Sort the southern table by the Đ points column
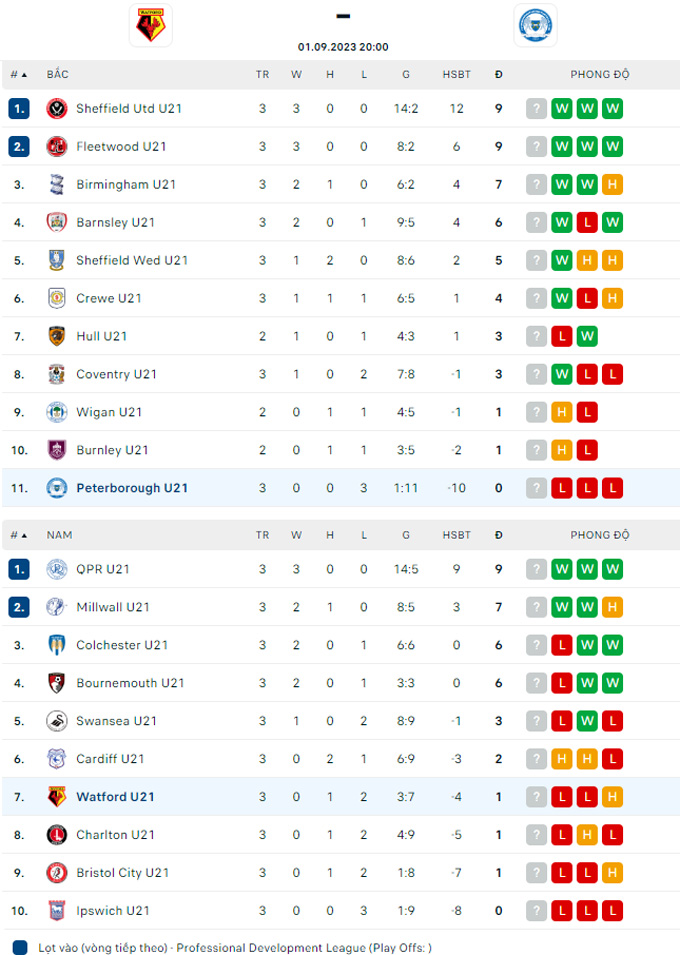The height and width of the screenshot is (955, 680). [498, 535]
